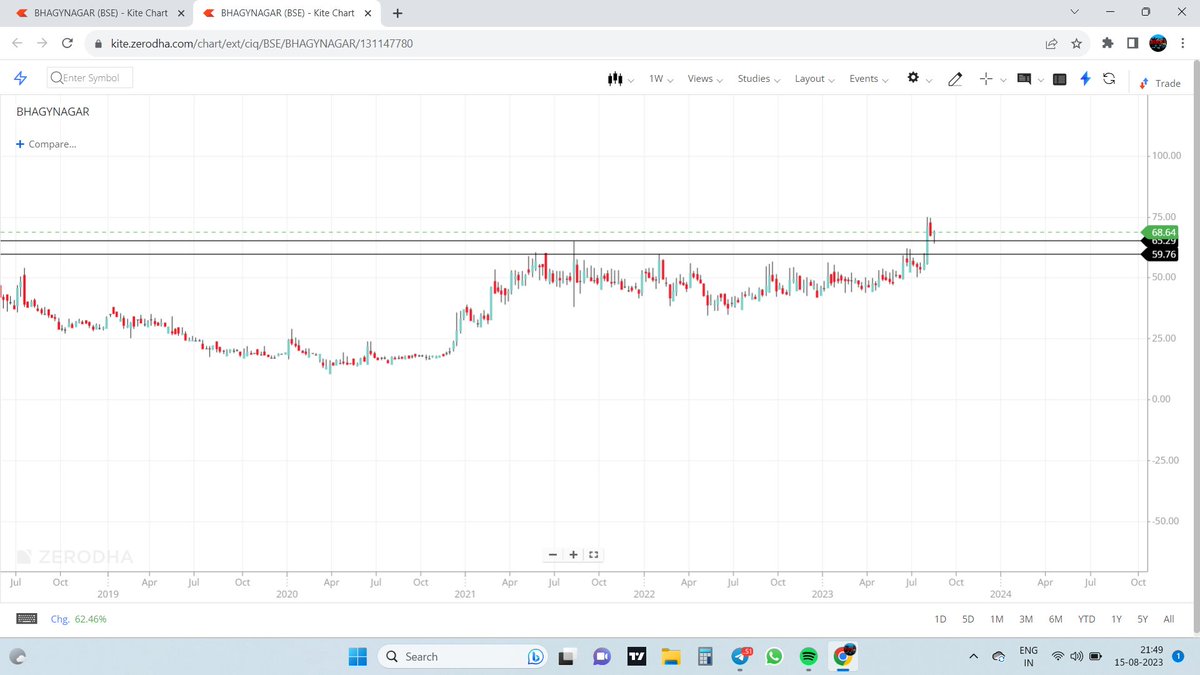Bookmark this page with the star icon
The image size is (1200, 675).
(1076, 44)
